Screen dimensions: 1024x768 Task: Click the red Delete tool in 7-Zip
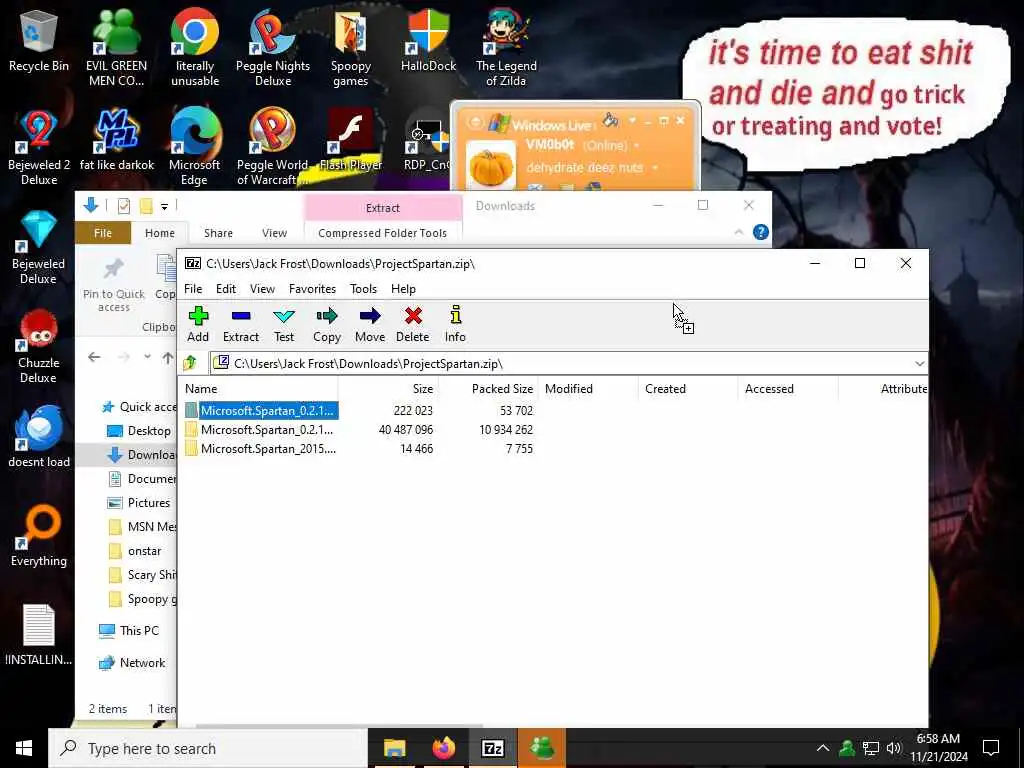tap(413, 325)
